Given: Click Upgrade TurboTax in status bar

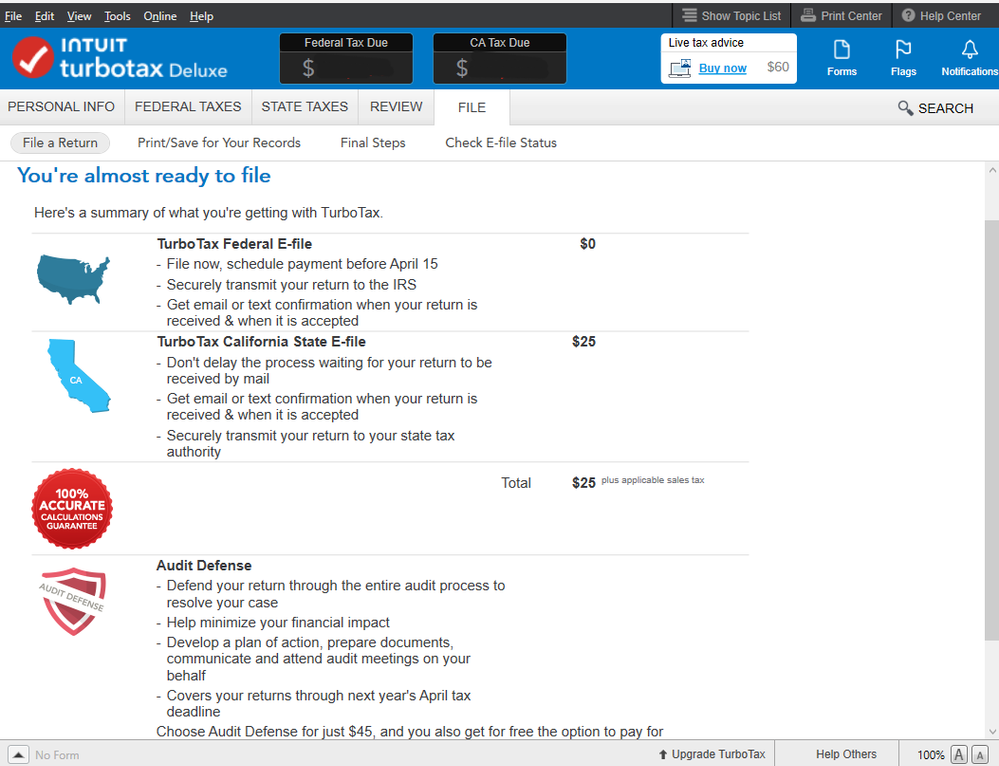Looking at the screenshot, I should tap(712, 755).
